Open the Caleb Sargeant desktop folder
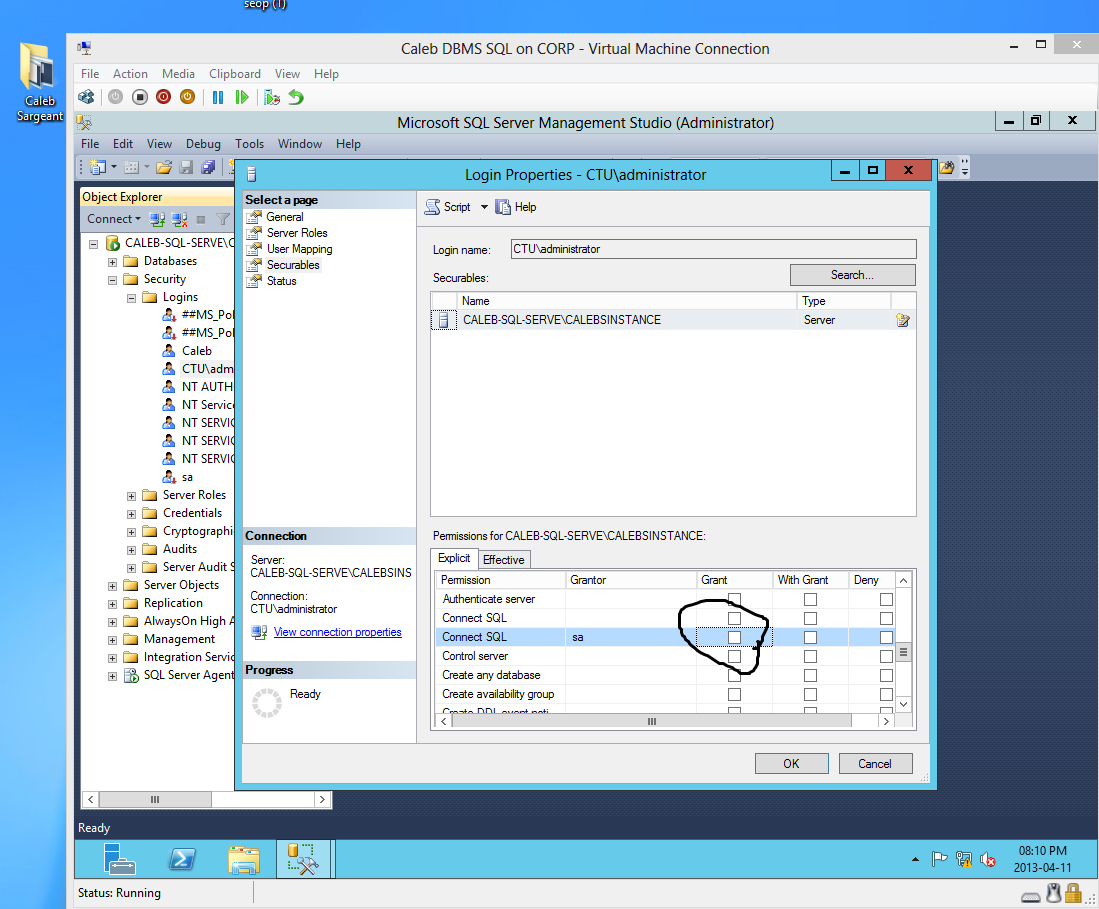This screenshot has width=1099, height=909. coord(39,83)
